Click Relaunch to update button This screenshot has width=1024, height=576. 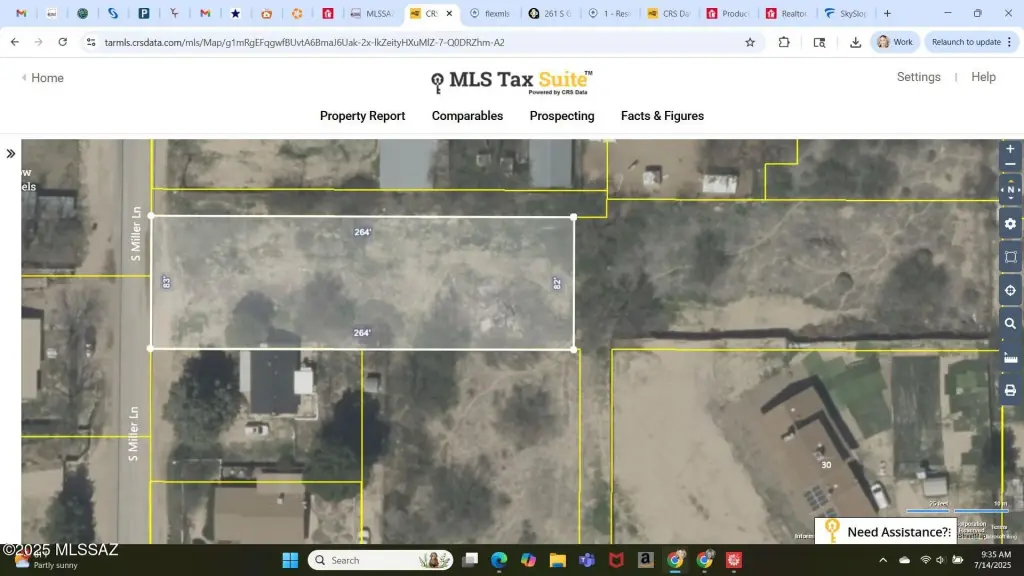point(967,42)
